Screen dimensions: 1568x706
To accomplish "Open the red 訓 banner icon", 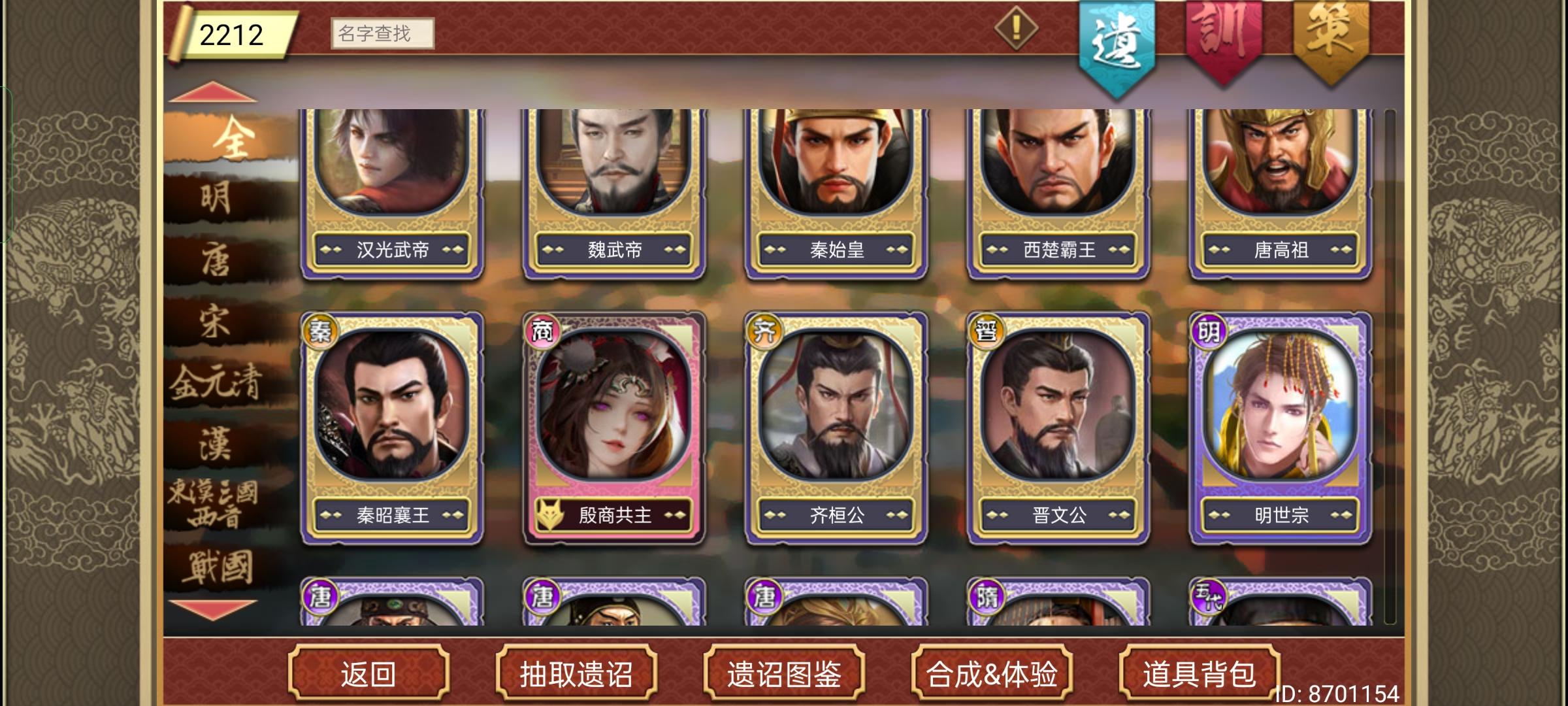I will (1223, 41).
